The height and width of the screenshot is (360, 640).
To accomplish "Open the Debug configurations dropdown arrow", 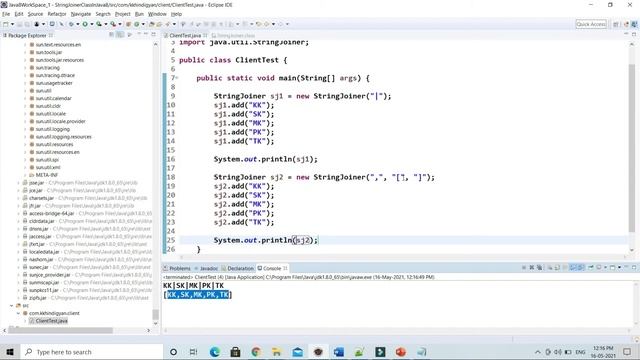I will 78,24.
